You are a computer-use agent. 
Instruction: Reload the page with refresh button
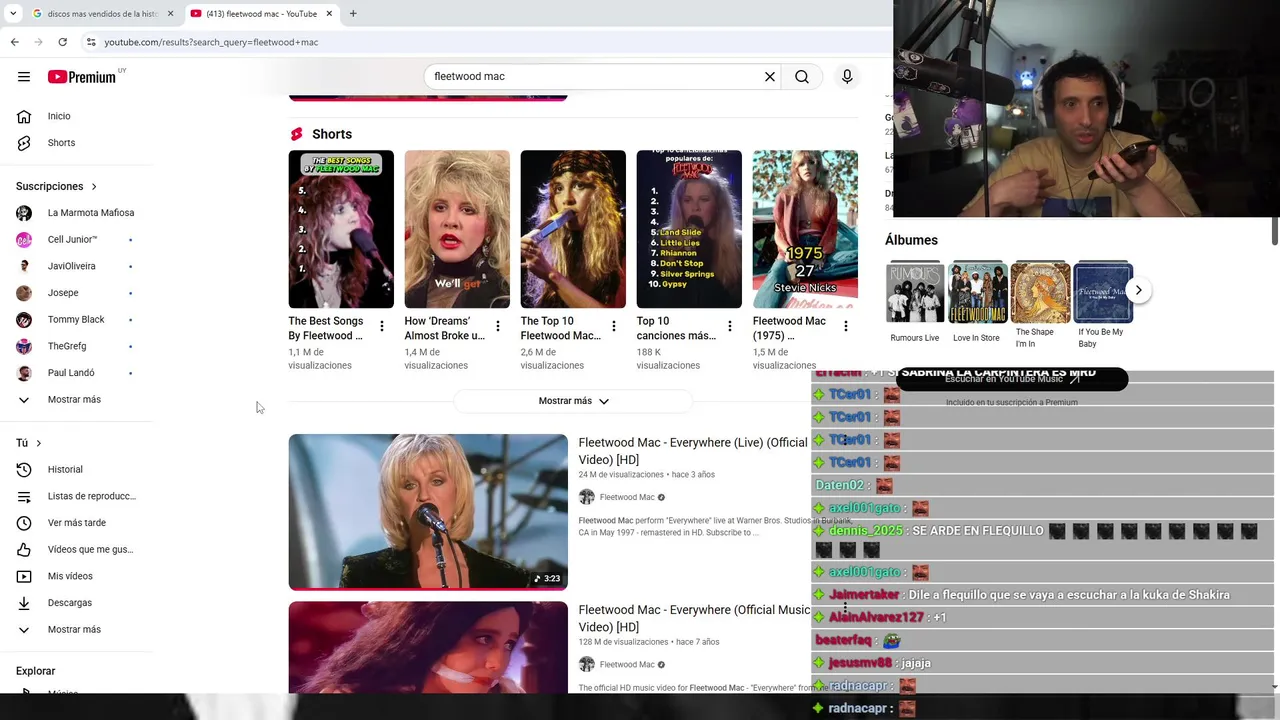point(62,42)
